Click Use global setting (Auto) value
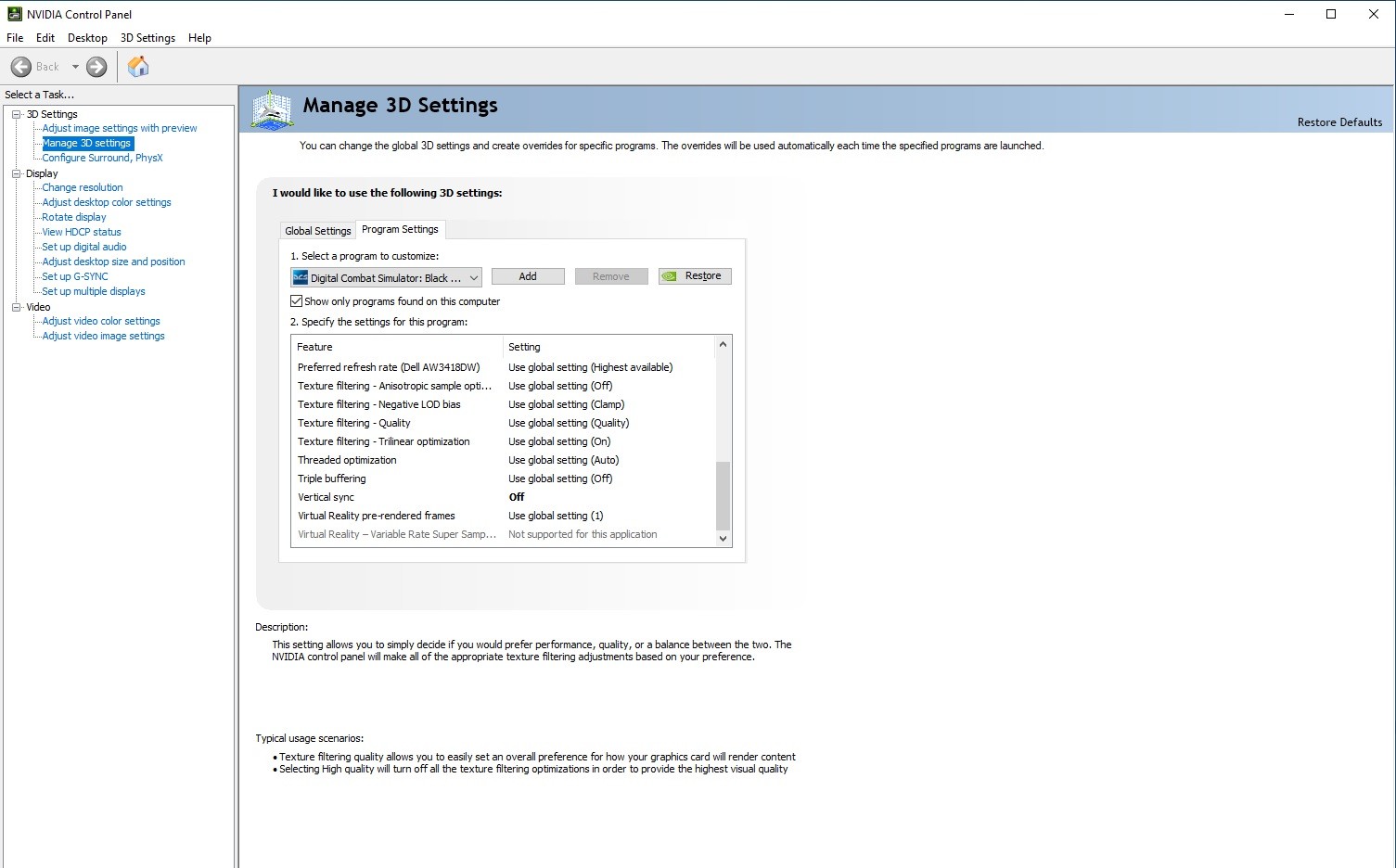The height and width of the screenshot is (868, 1396). [564, 460]
